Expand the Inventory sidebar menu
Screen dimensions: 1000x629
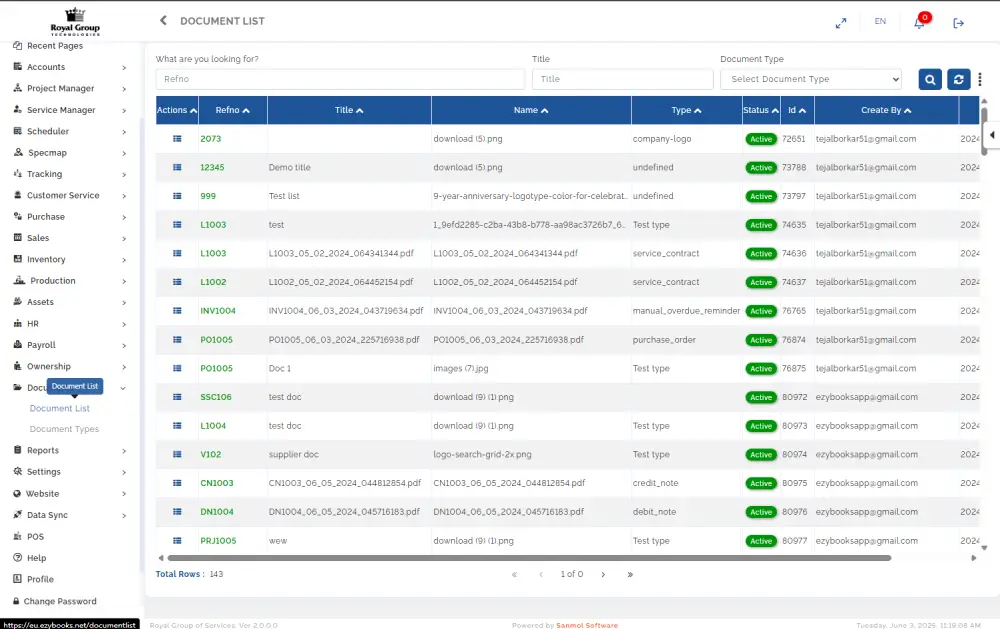(70, 259)
